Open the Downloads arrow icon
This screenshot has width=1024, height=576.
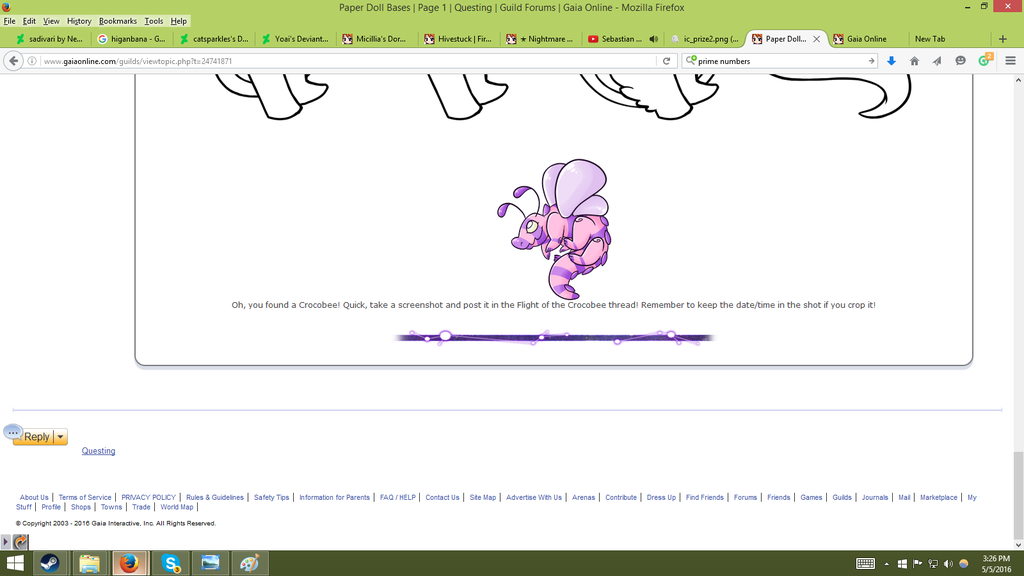[891, 61]
